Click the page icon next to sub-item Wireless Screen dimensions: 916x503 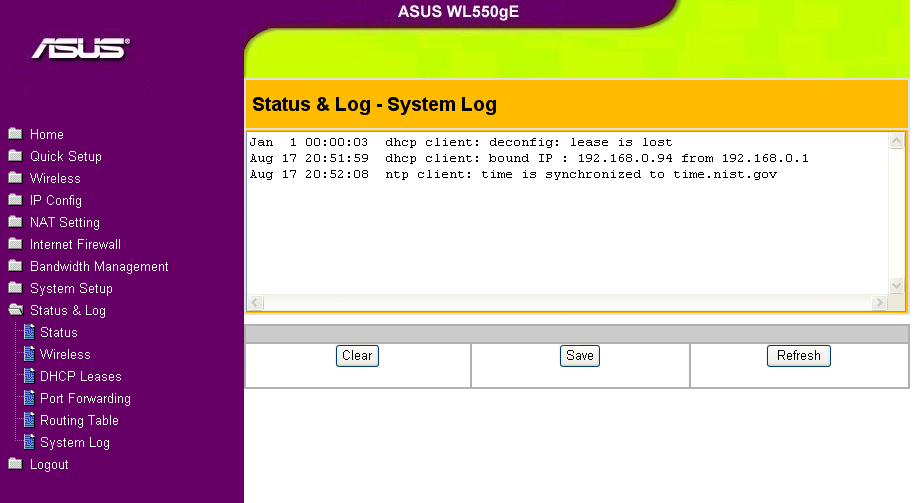pos(29,354)
